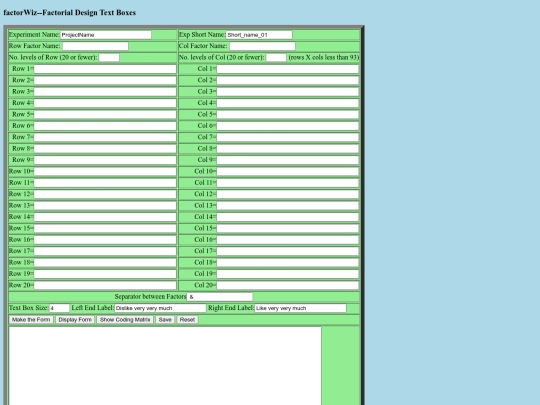
Task: Select the Col 12 text box
Action: tap(288, 194)
